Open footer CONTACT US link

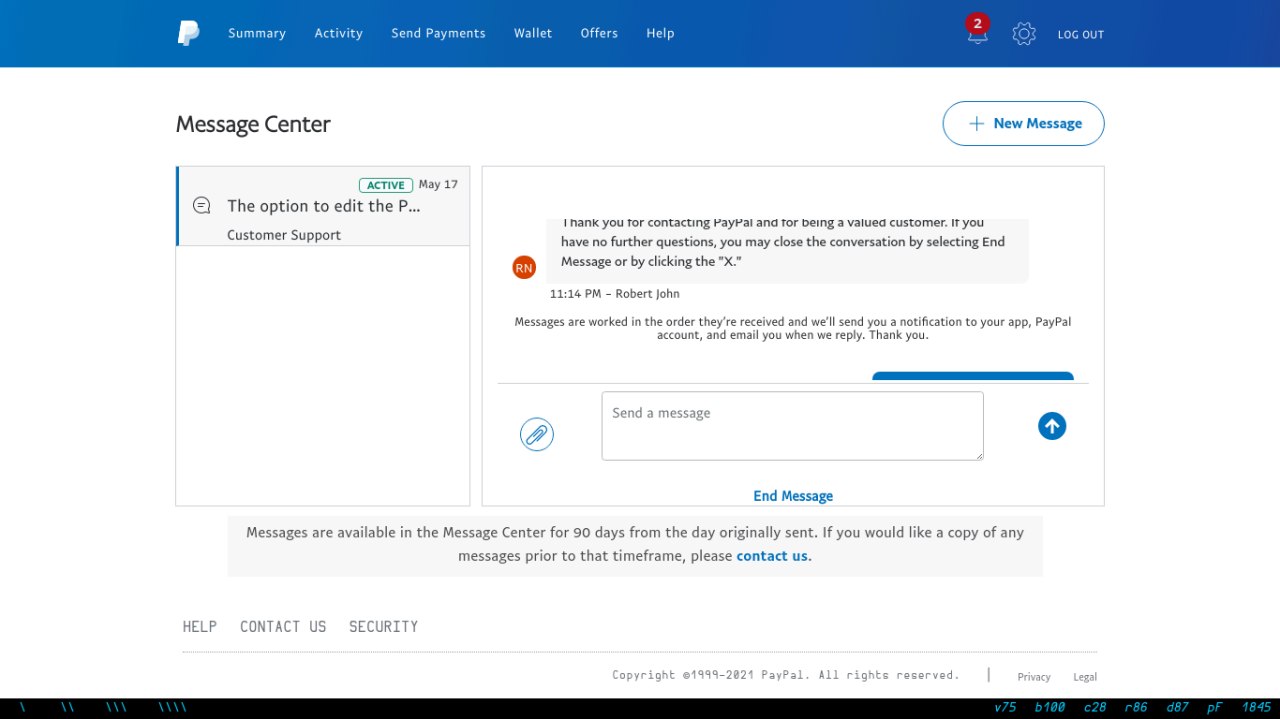[x=283, y=626]
